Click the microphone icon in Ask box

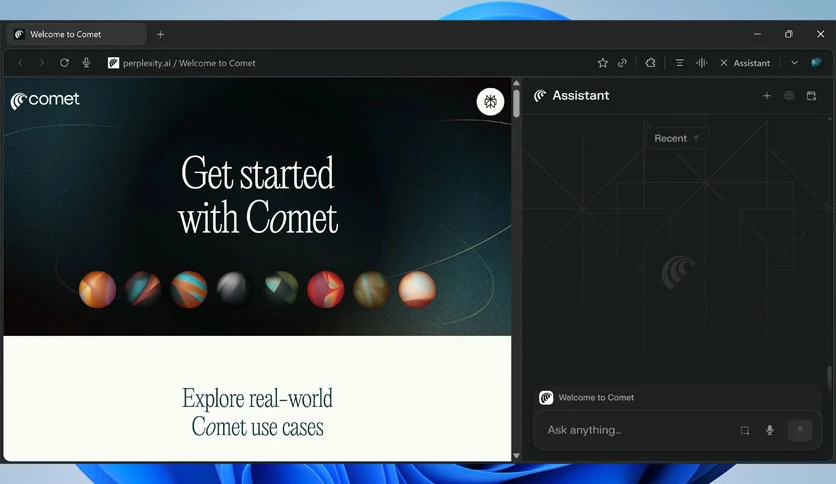(769, 430)
